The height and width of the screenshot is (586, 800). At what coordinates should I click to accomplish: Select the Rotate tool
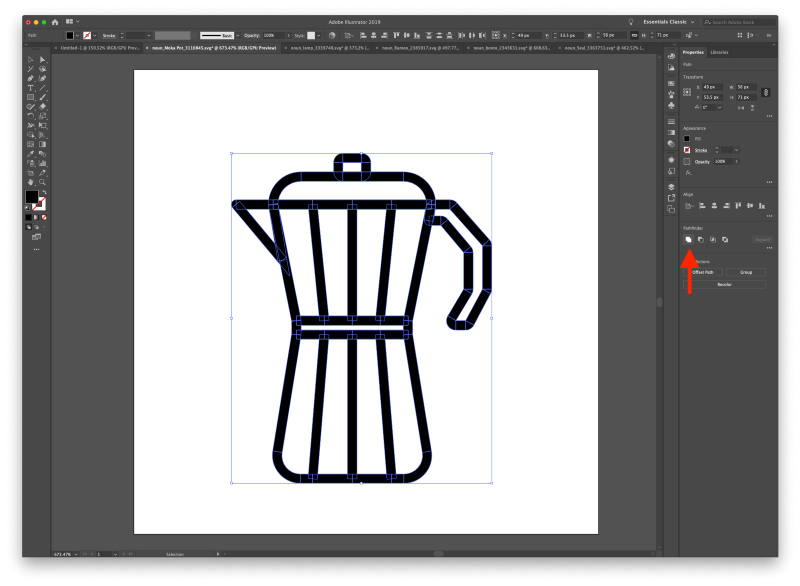31,116
